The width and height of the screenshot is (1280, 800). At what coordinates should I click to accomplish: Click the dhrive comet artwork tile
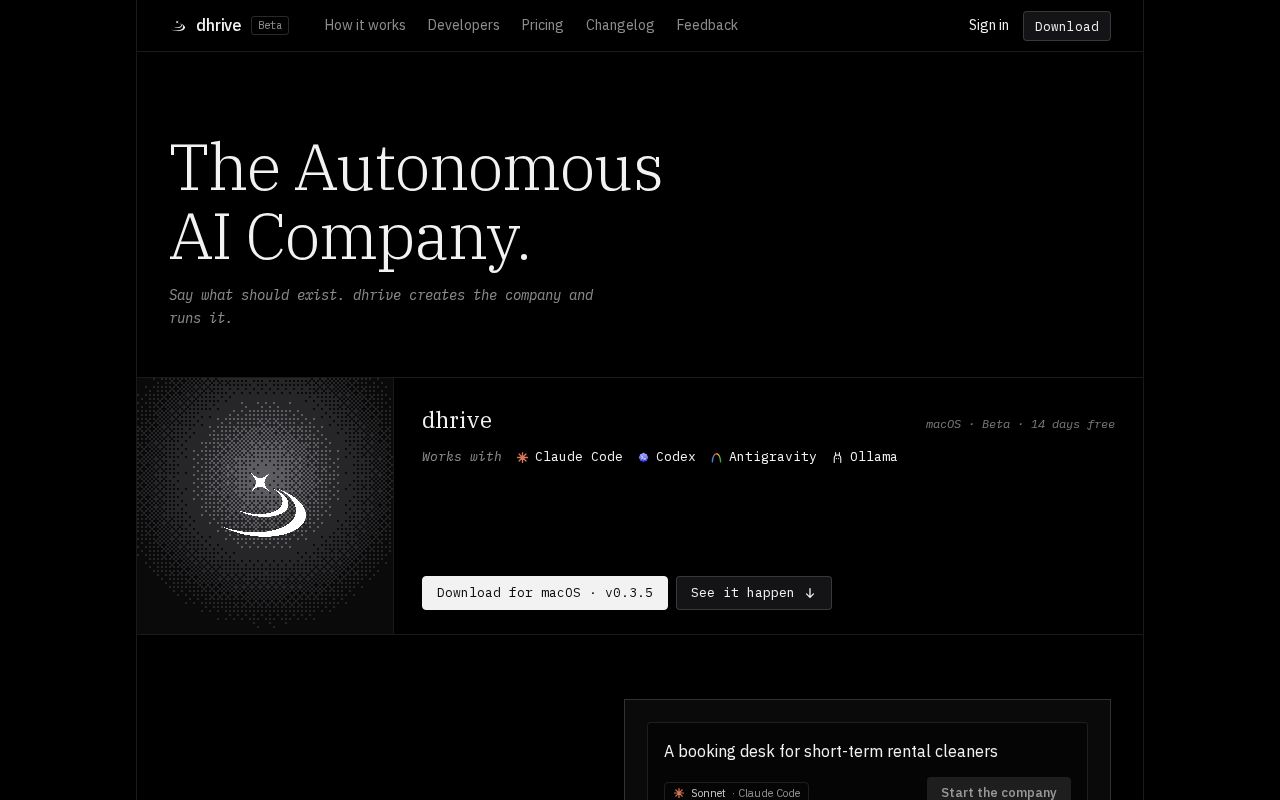click(265, 506)
